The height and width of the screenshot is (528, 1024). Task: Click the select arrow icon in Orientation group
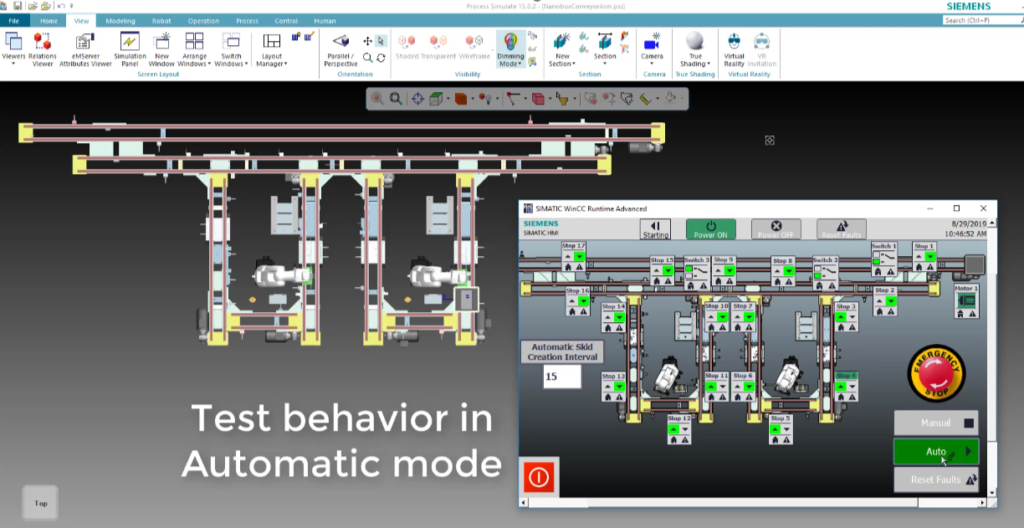click(381, 41)
